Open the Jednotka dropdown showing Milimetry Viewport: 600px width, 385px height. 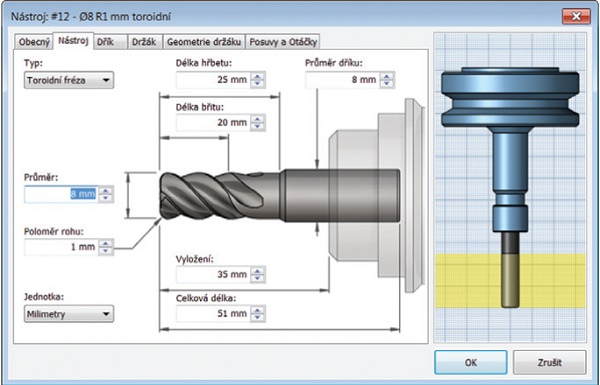point(69,314)
